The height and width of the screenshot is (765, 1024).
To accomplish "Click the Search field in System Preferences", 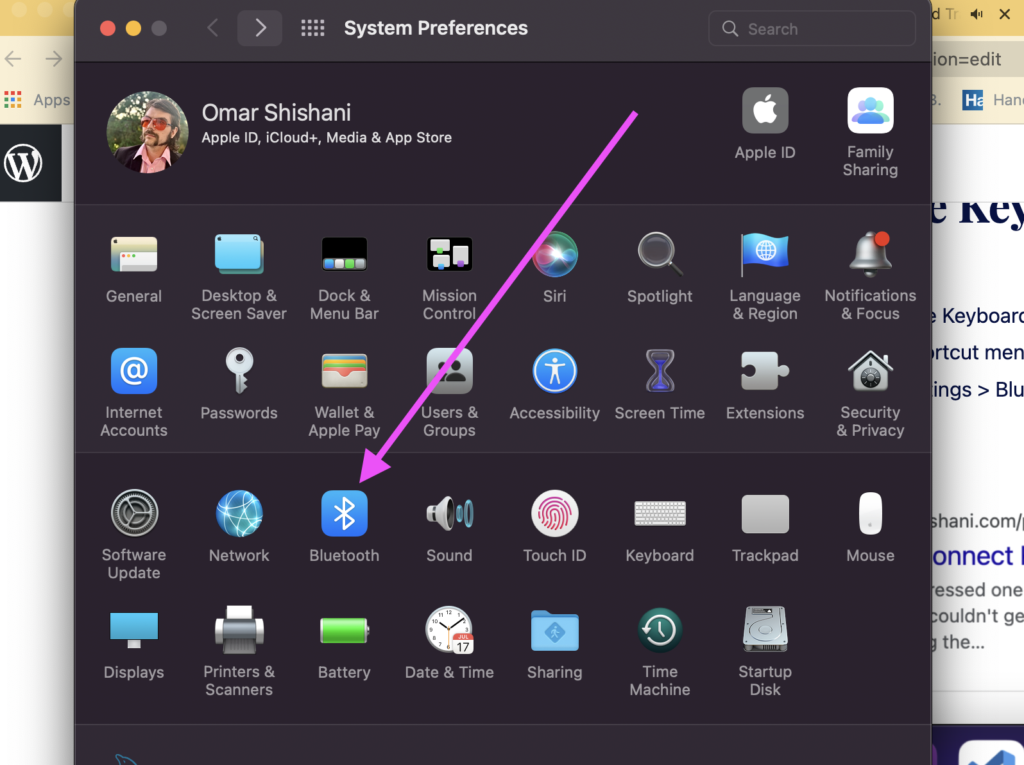I will 811,28.
